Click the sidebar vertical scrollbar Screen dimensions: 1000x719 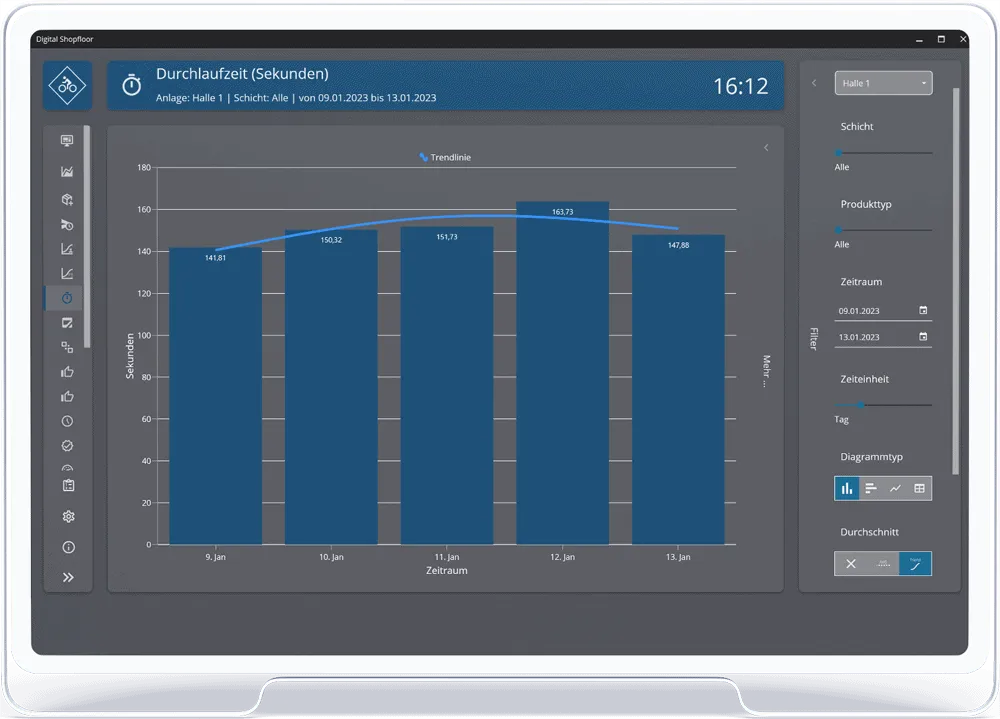87,236
